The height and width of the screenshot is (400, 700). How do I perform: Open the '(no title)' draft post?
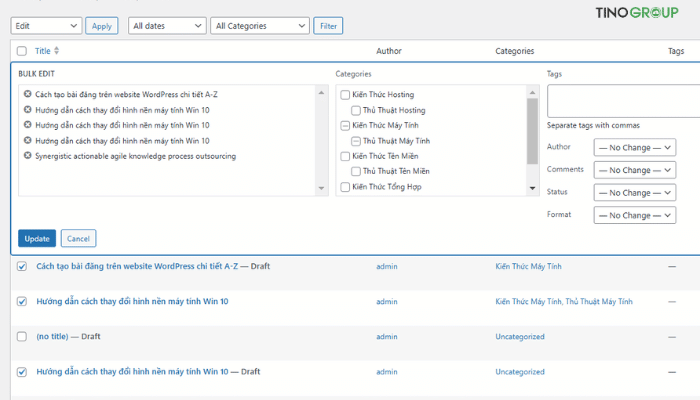pyautogui.click(x=52, y=336)
